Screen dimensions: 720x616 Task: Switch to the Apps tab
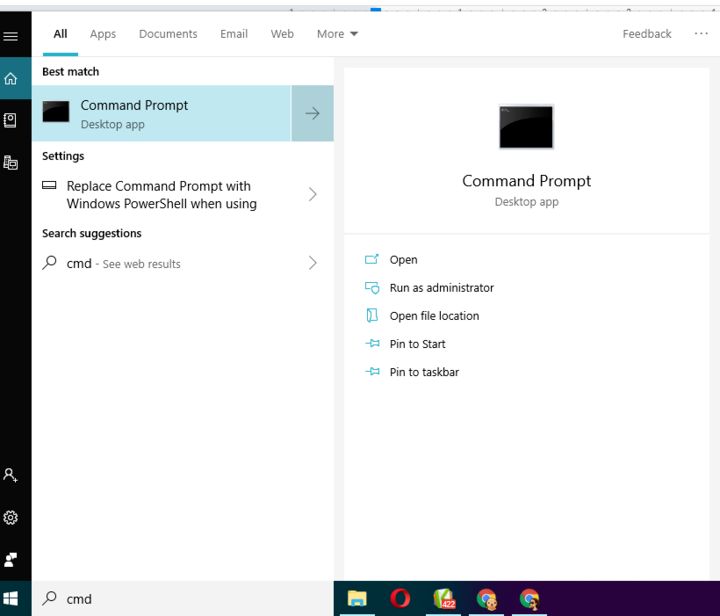pos(103,34)
